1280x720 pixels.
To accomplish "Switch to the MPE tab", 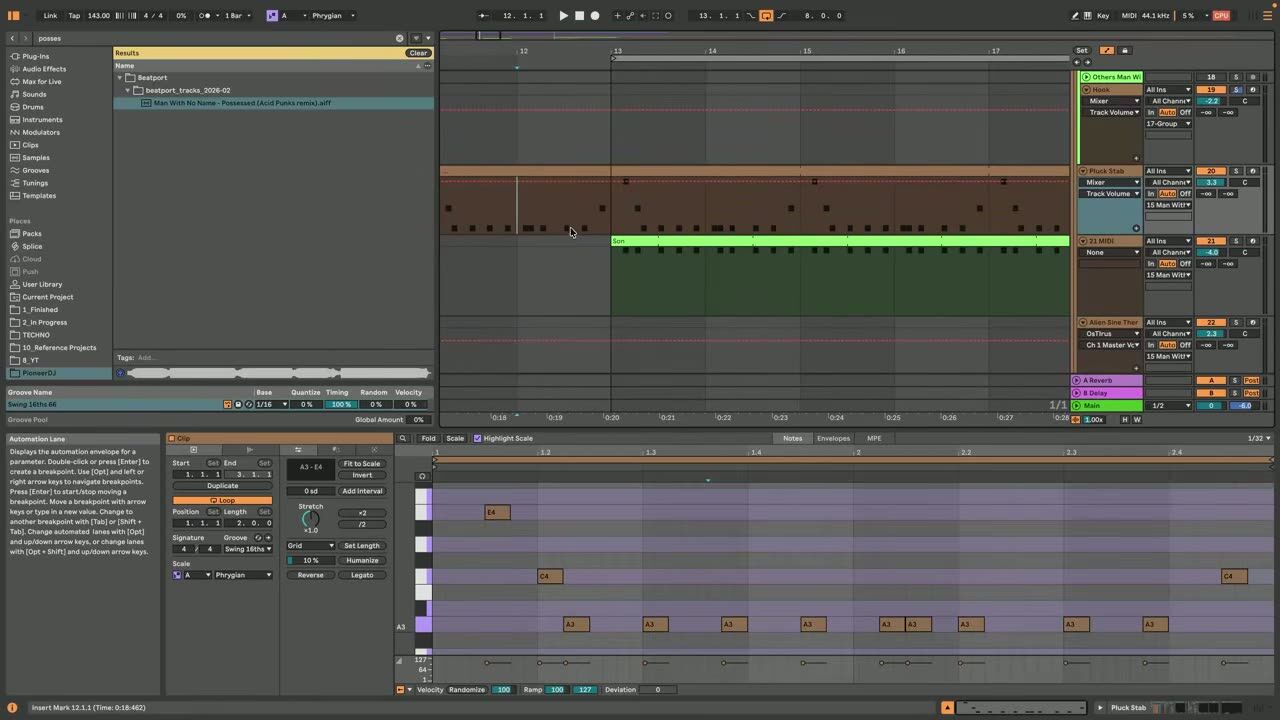I will 874,438.
